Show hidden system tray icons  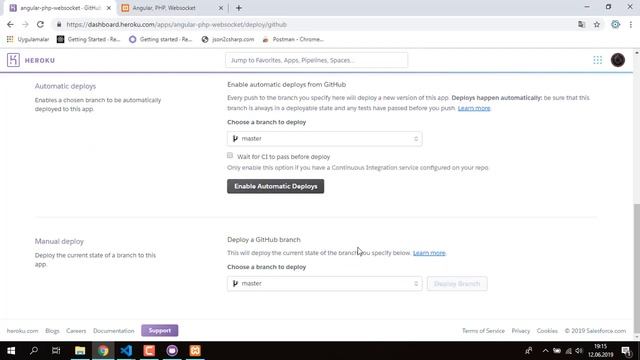[x=545, y=351]
